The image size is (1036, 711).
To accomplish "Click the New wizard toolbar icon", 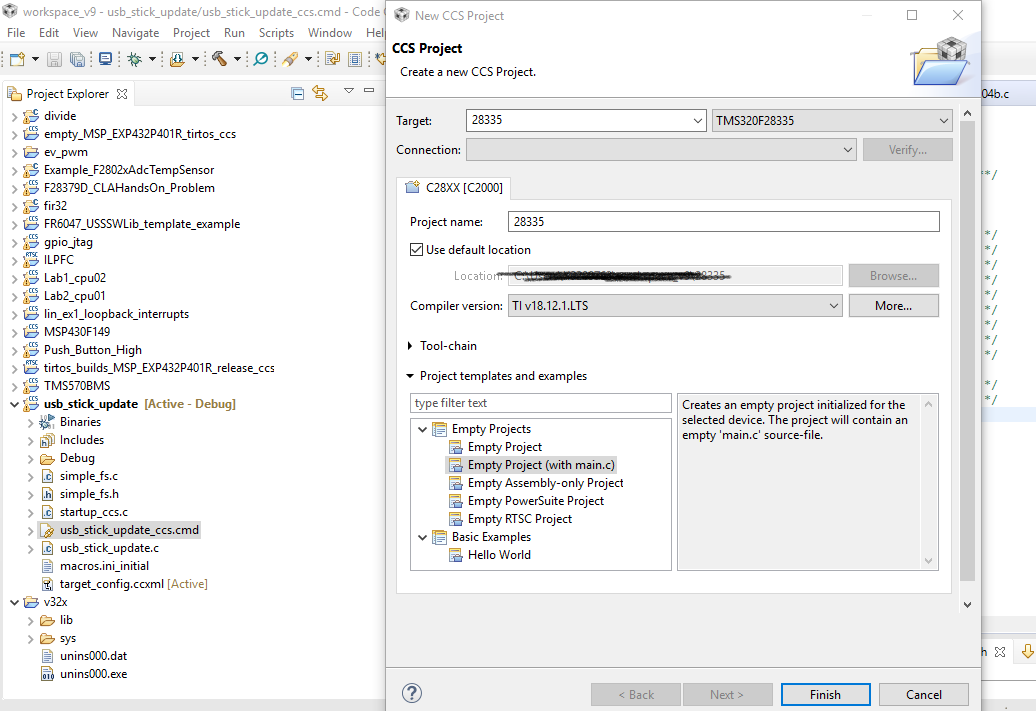I will 17,59.
